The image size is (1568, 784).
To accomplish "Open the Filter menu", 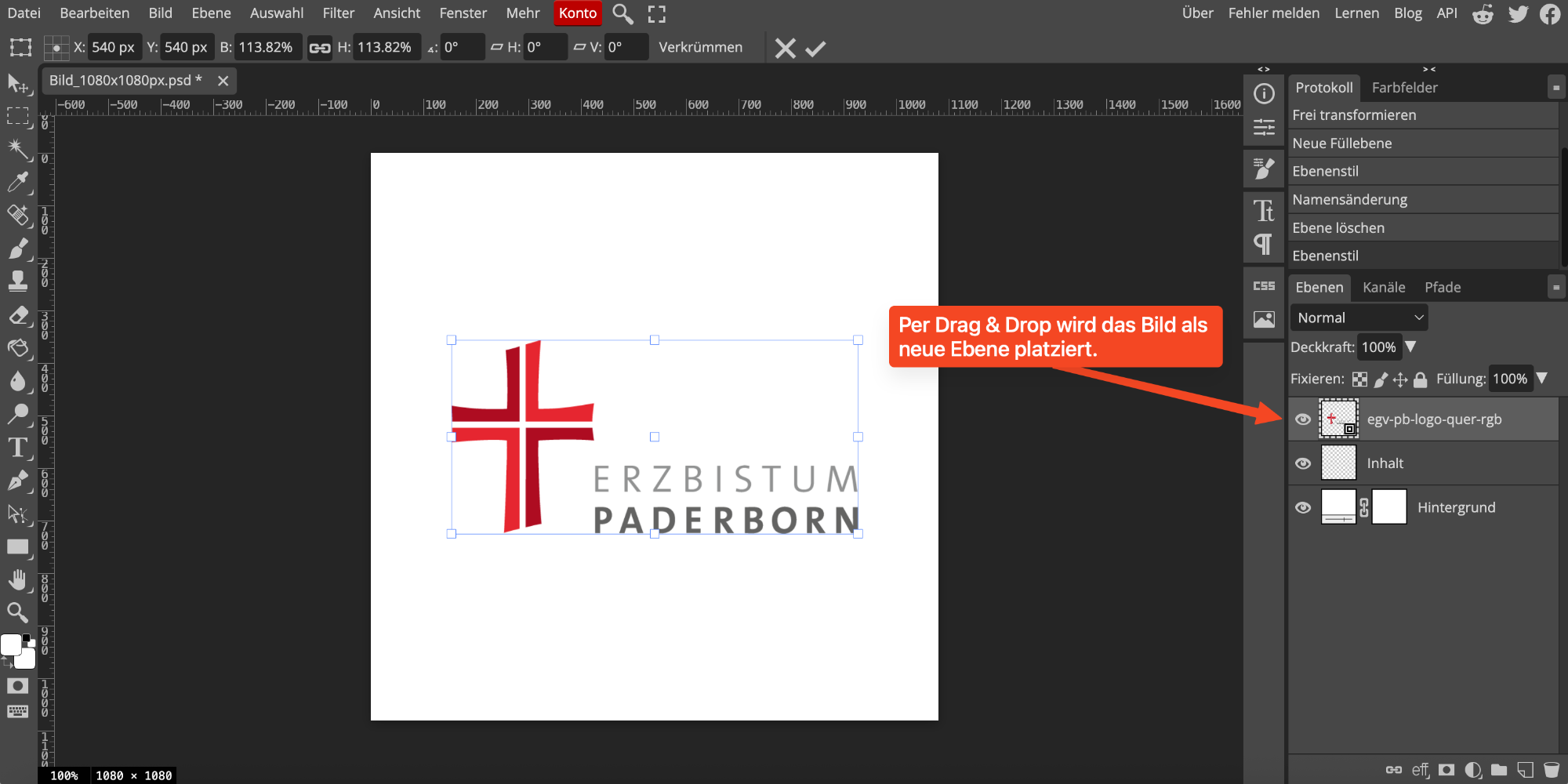I will click(338, 13).
